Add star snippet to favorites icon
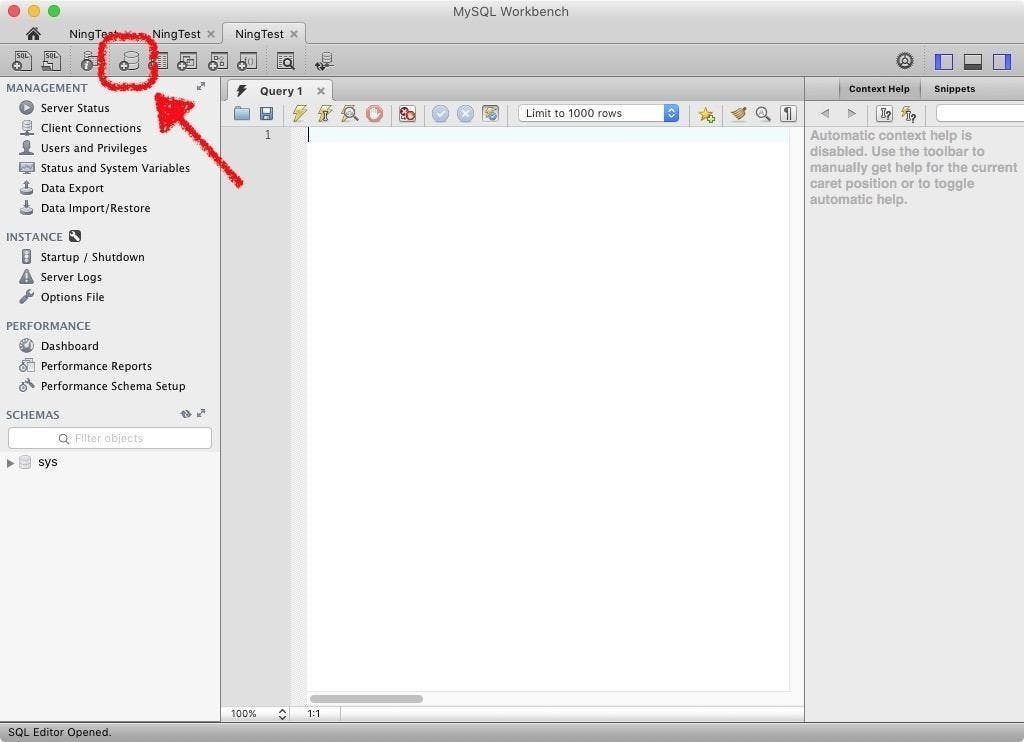This screenshot has height=742, width=1024. [706, 114]
